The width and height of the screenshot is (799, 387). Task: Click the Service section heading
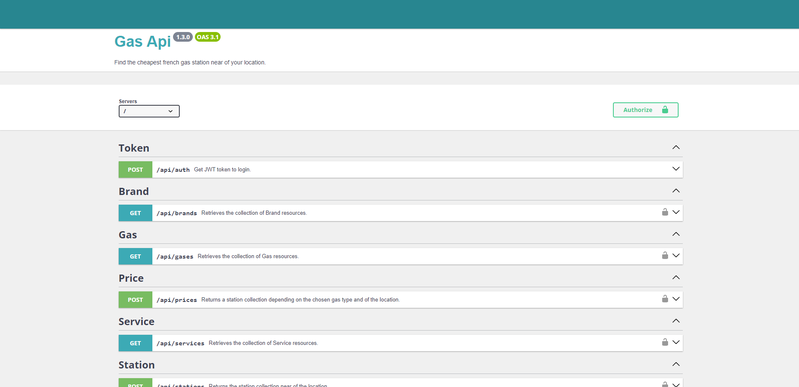137,321
